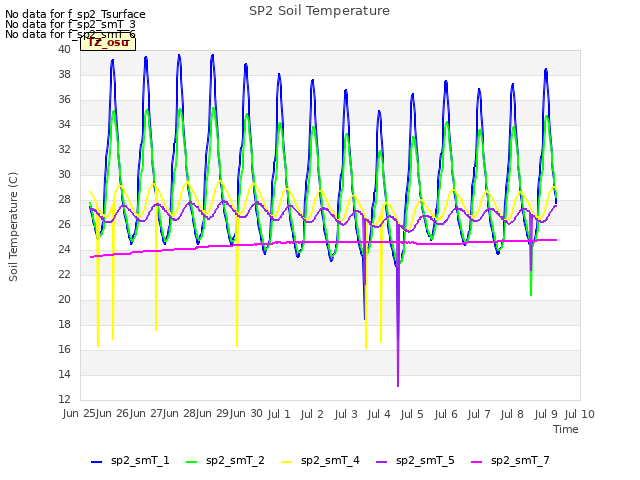Click the No data for f_sp2_smT_3 message

pos(70,24)
